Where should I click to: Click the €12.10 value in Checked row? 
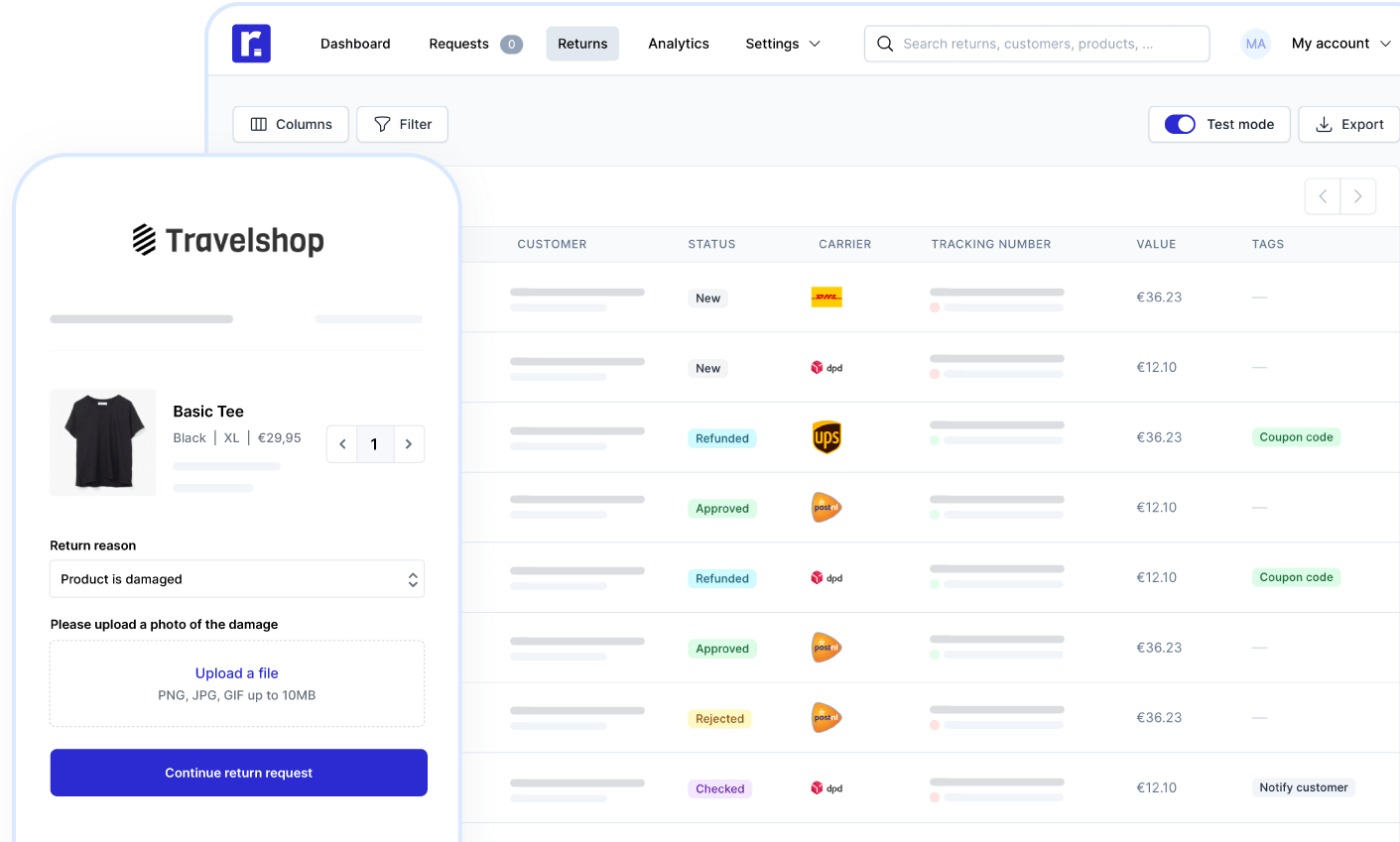1157,787
